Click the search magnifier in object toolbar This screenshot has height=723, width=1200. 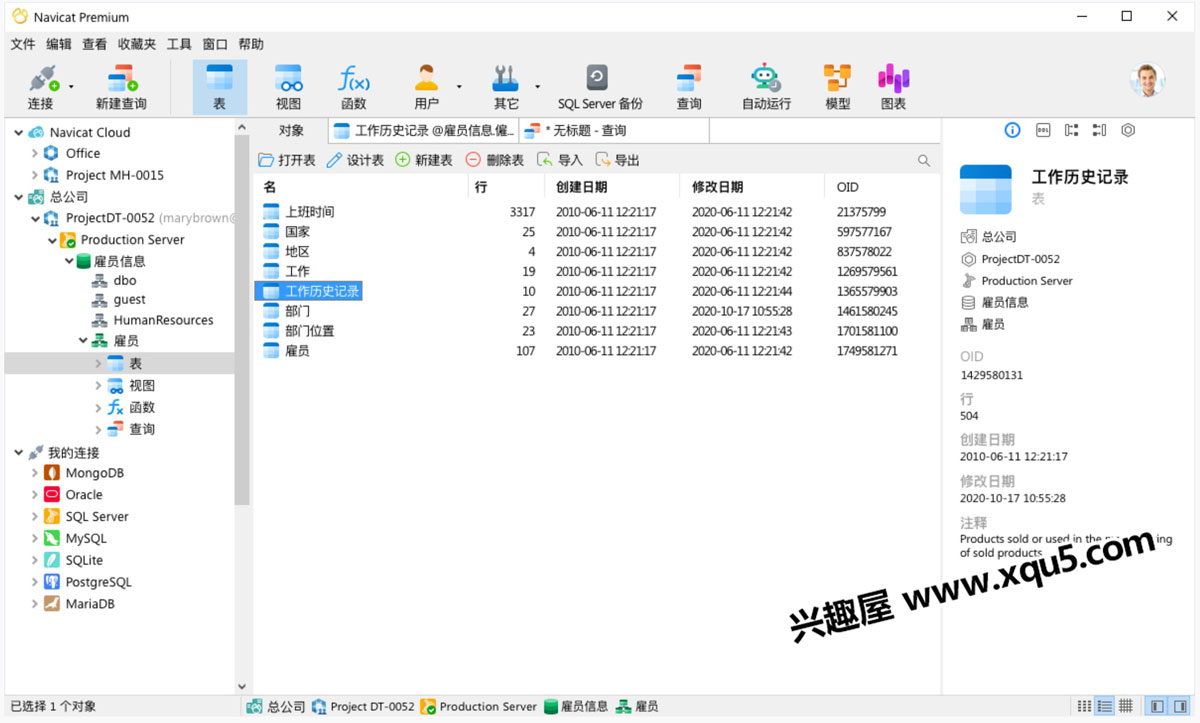point(924,160)
